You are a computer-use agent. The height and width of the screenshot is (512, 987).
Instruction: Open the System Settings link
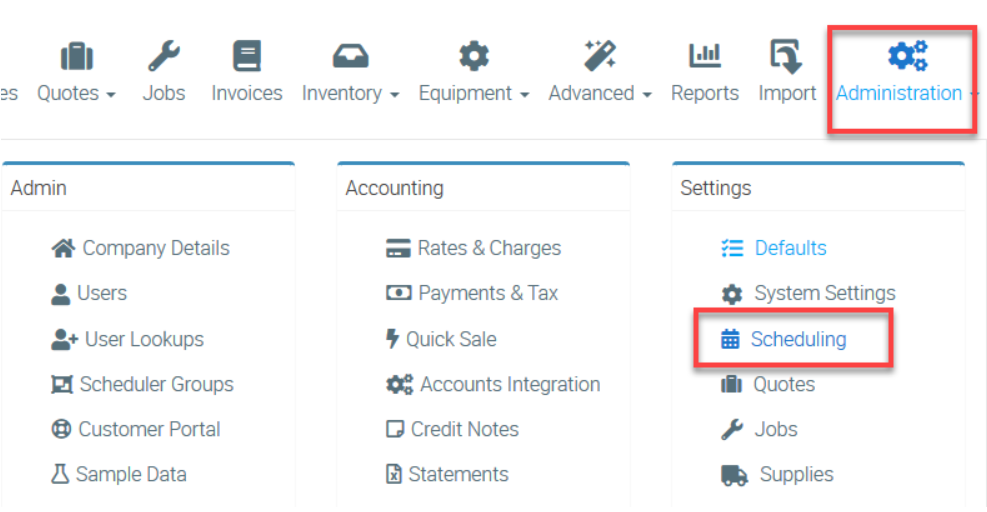click(x=824, y=293)
